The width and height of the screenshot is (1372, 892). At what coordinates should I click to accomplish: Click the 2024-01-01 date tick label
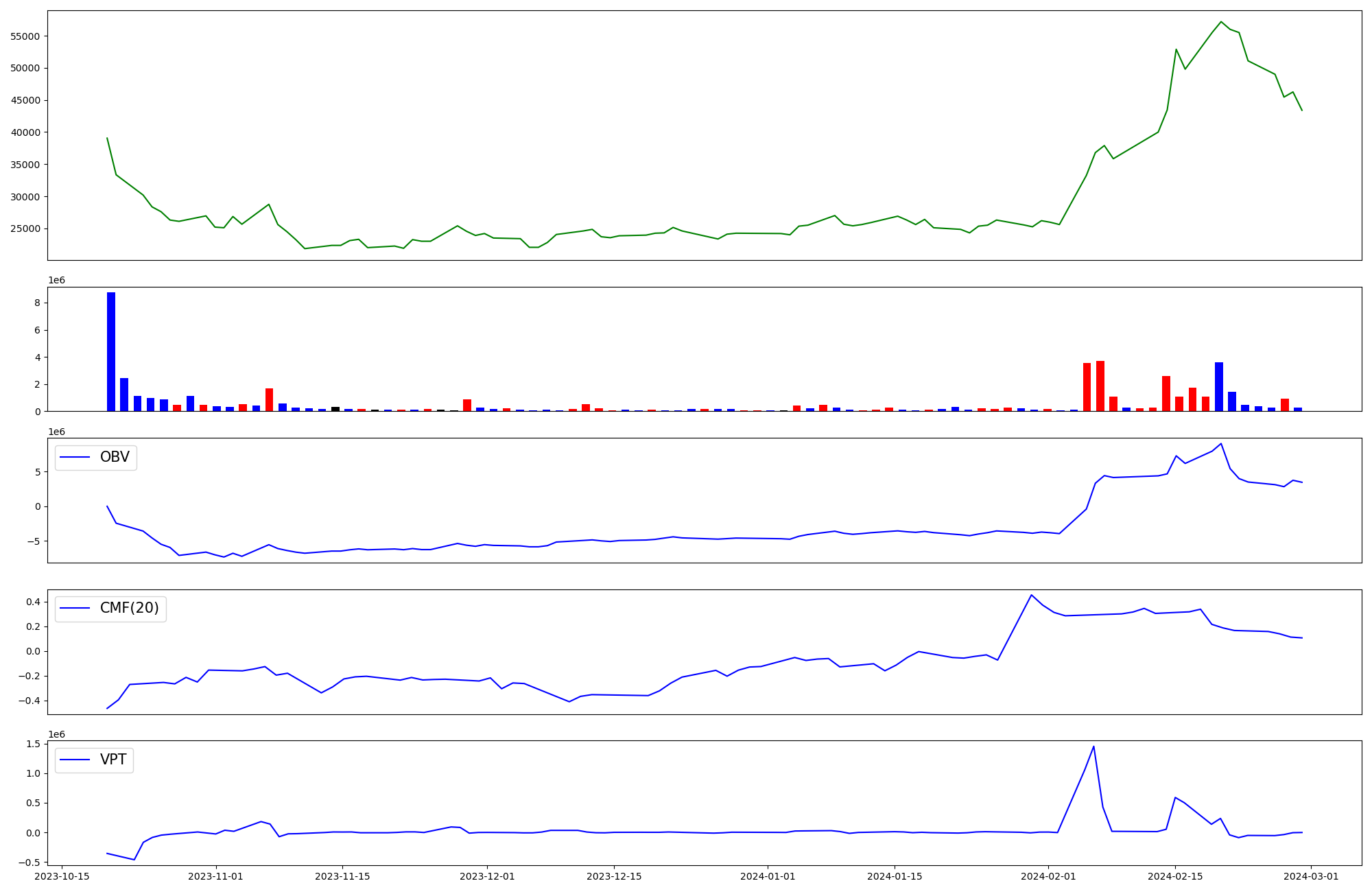point(767,876)
